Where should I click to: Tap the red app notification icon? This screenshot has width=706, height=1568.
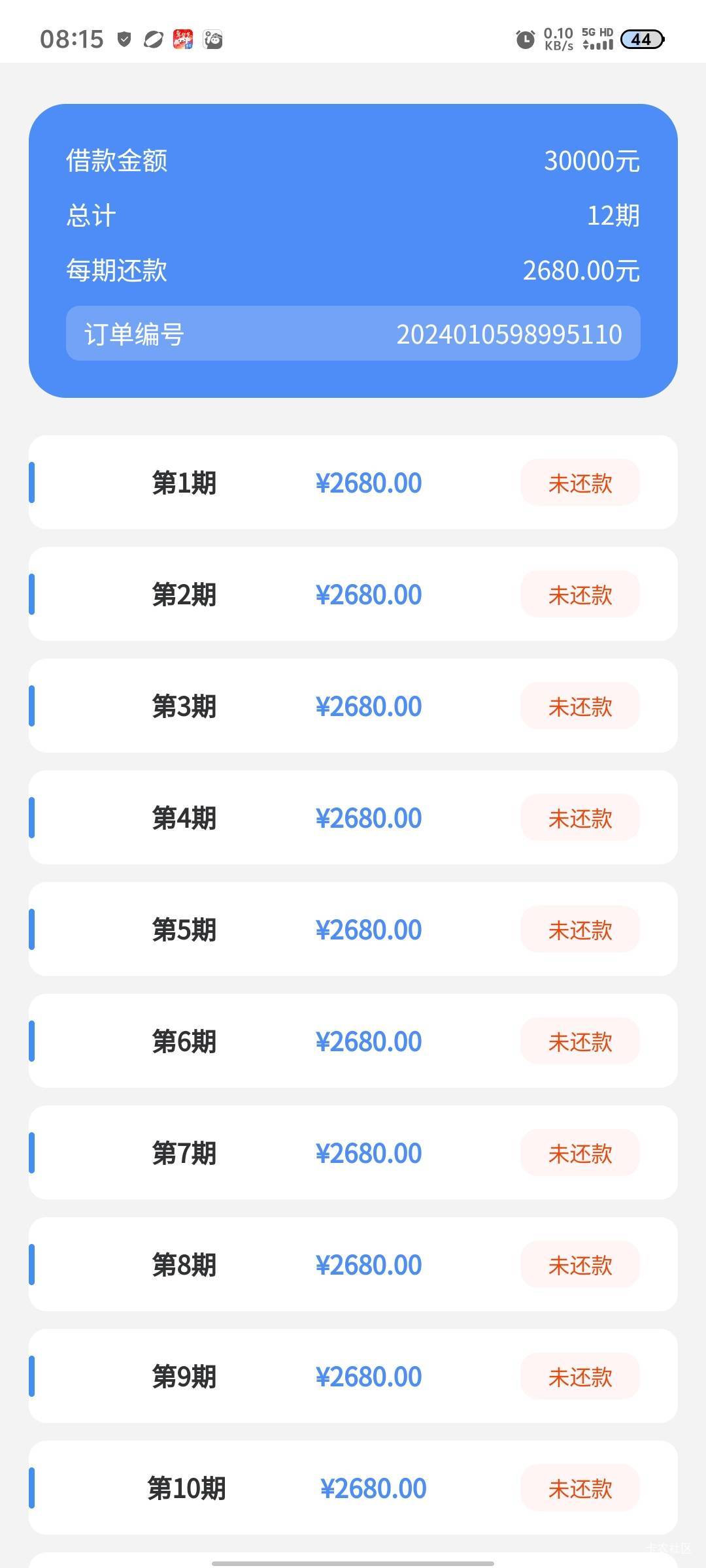pyautogui.click(x=183, y=39)
